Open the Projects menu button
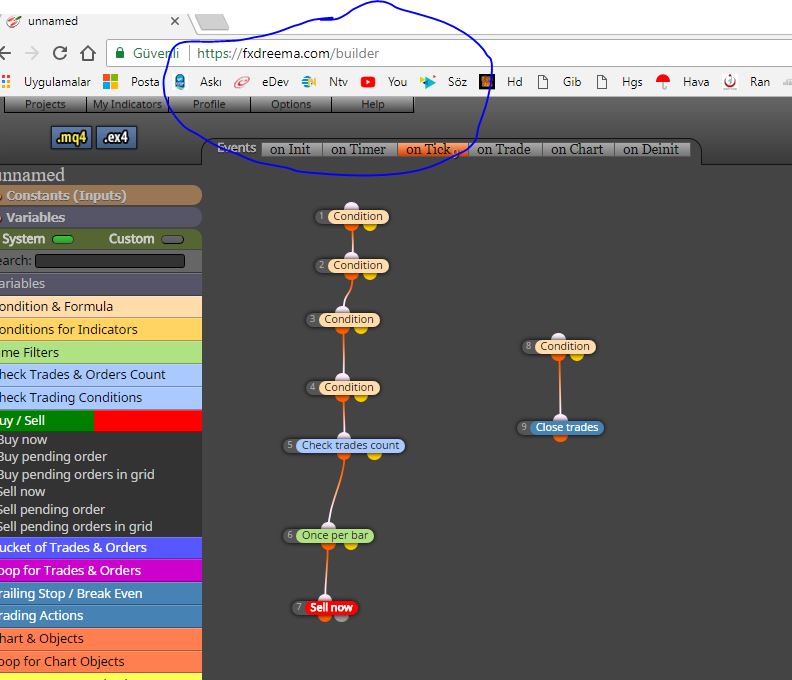792x680 pixels. [x=45, y=105]
